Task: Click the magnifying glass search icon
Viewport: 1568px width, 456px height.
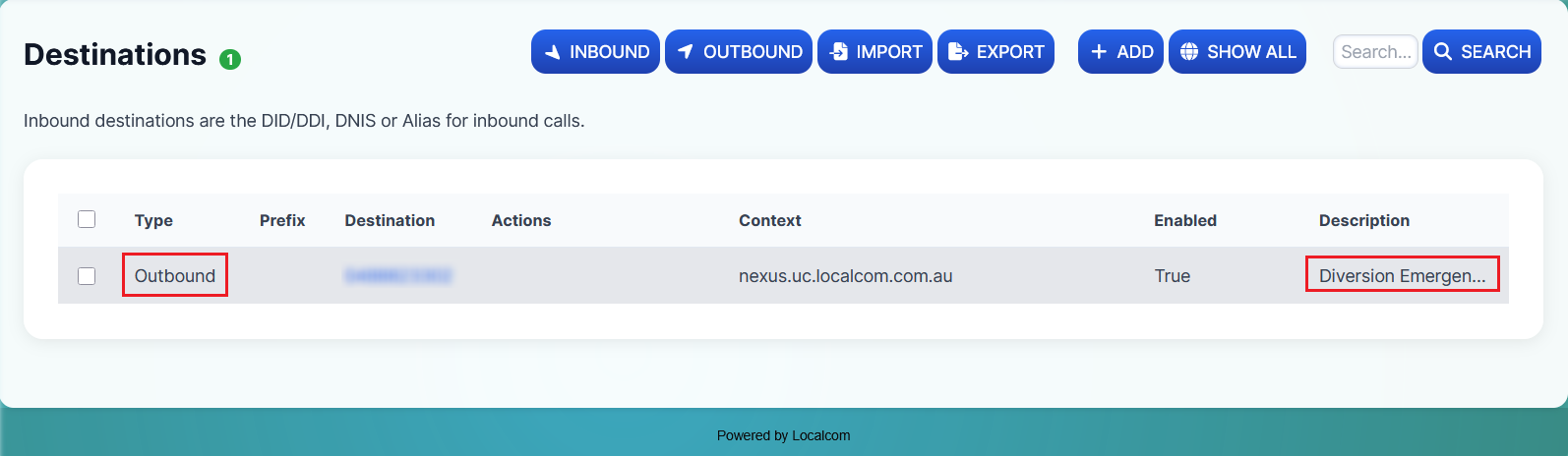Action: tap(1443, 52)
